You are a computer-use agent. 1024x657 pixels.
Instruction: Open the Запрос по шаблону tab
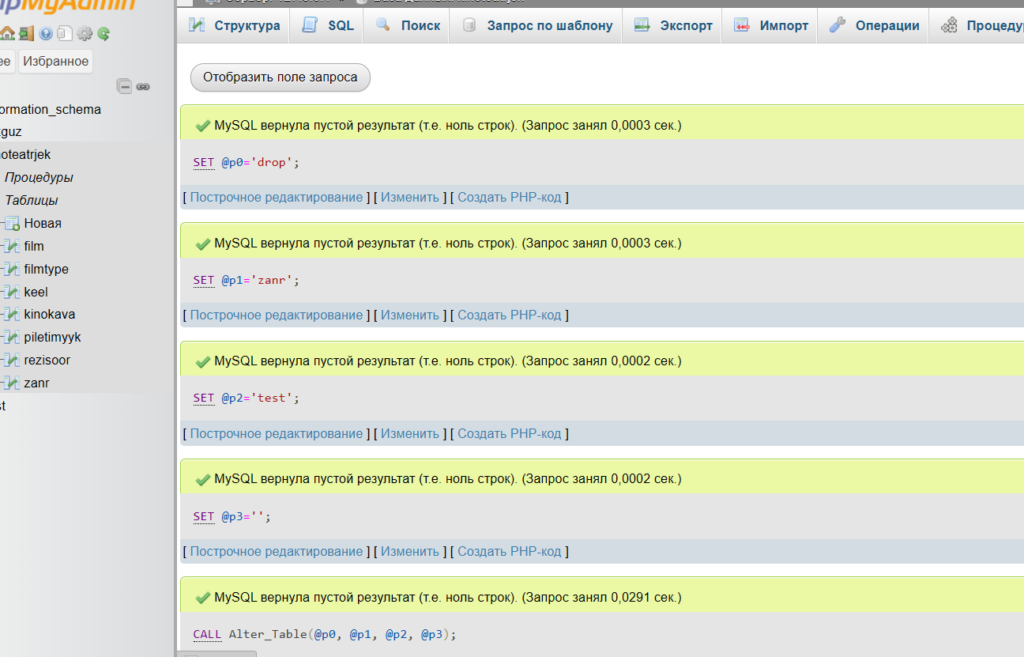(x=537, y=25)
